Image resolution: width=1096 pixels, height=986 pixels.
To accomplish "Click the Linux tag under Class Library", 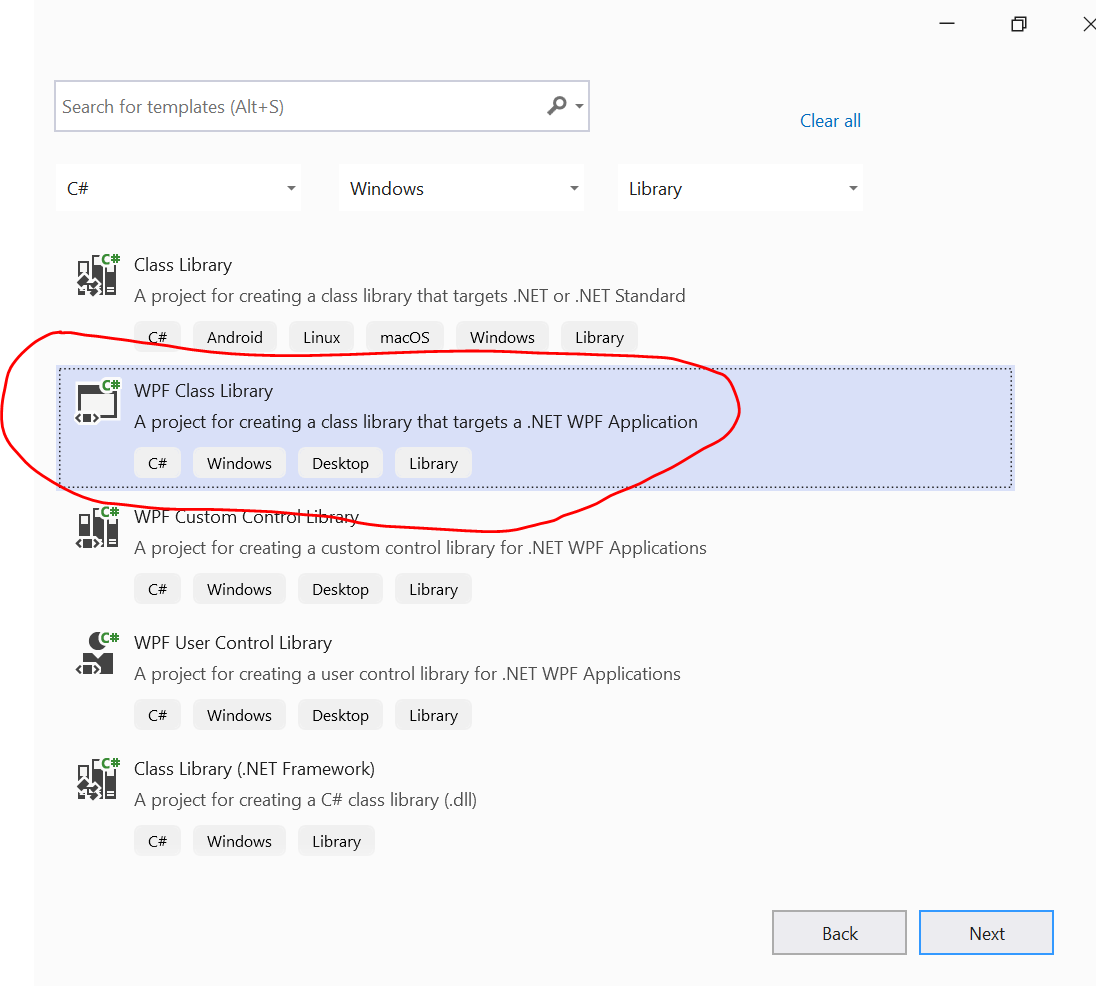I will [321, 336].
